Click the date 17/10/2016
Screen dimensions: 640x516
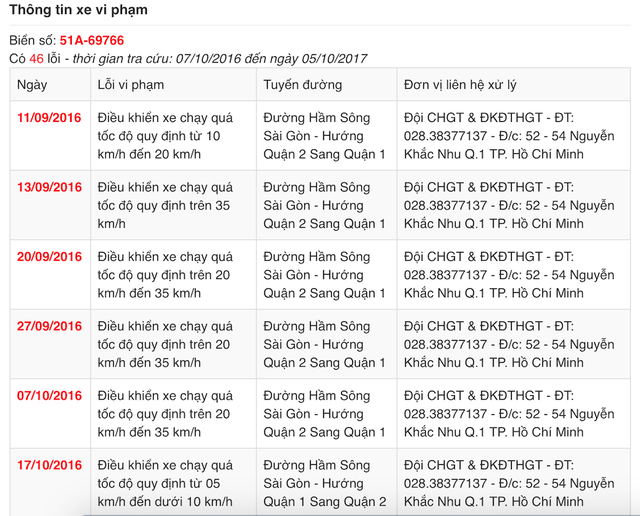(x=50, y=466)
